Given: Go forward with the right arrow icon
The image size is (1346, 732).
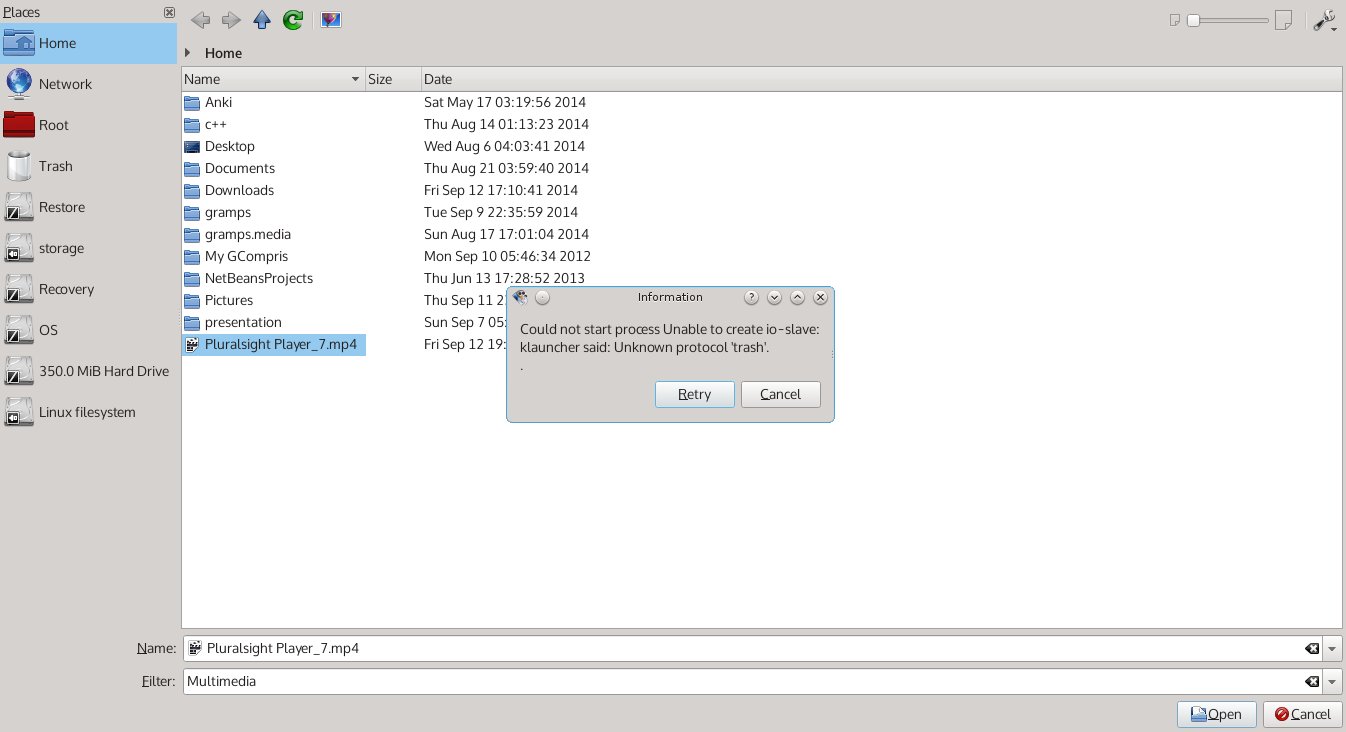Looking at the screenshot, I should [x=231, y=20].
